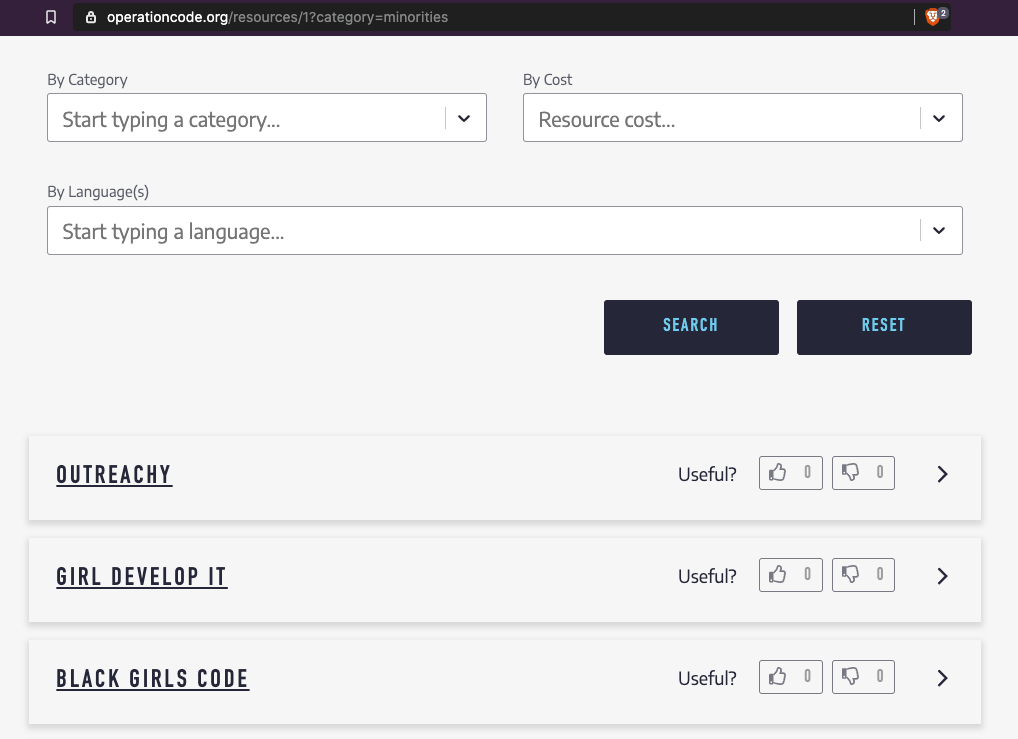Expand the Resource cost dropdown
1018x739 pixels.
click(939, 117)
